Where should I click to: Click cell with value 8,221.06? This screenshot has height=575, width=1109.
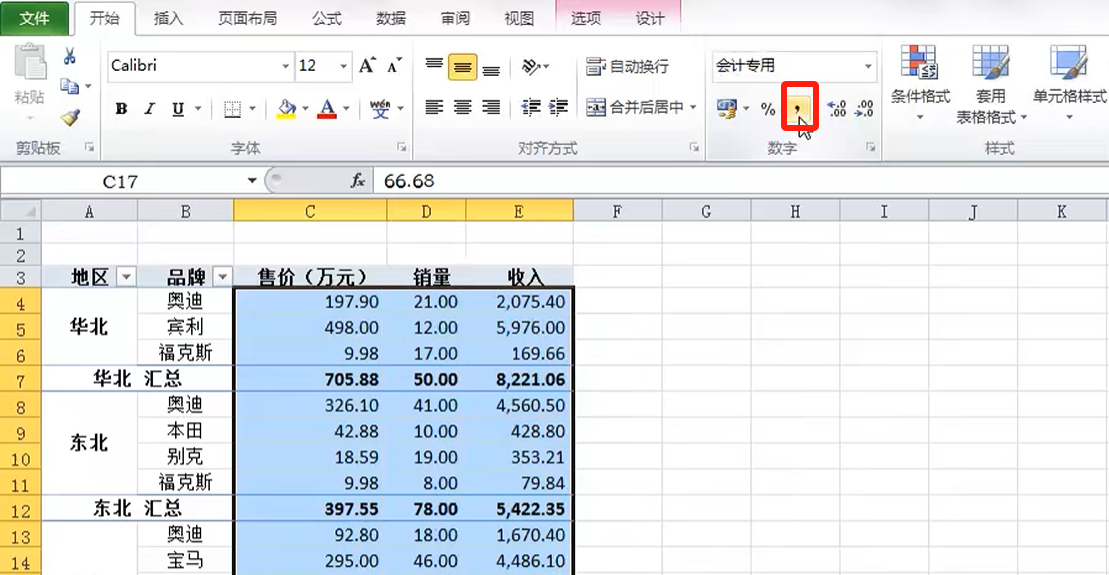point(520,380)
